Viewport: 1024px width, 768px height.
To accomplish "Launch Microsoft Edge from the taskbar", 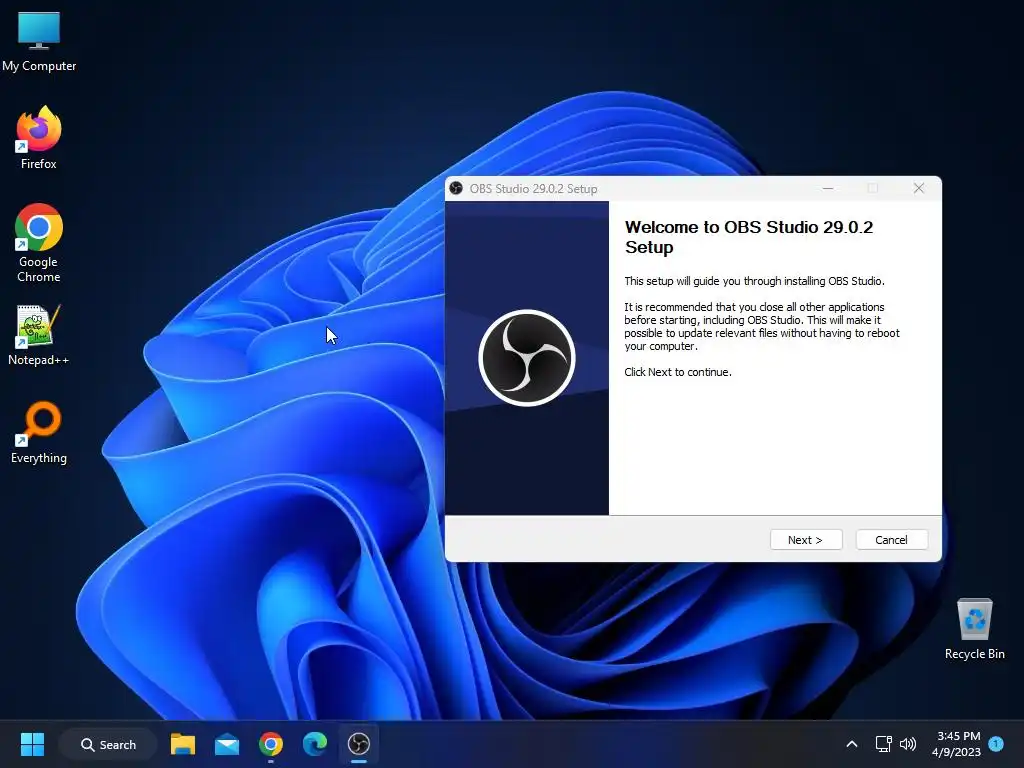I will click(x=315, y=744).
